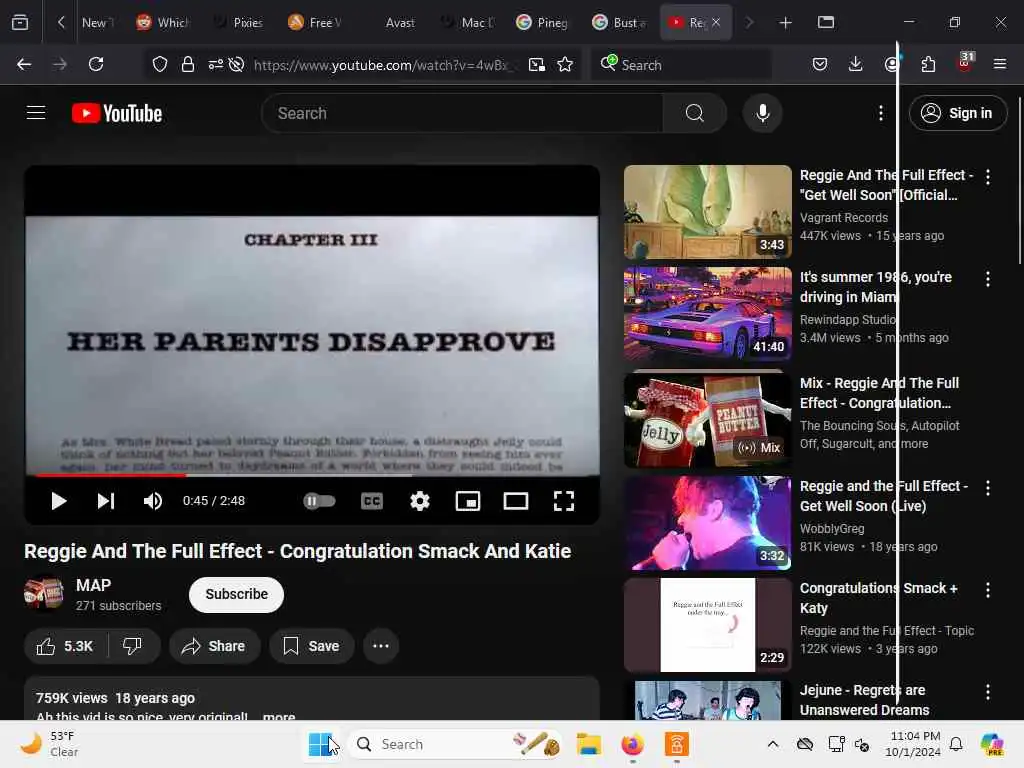Focus the YouTube search input field

click(x=462, y=113)
